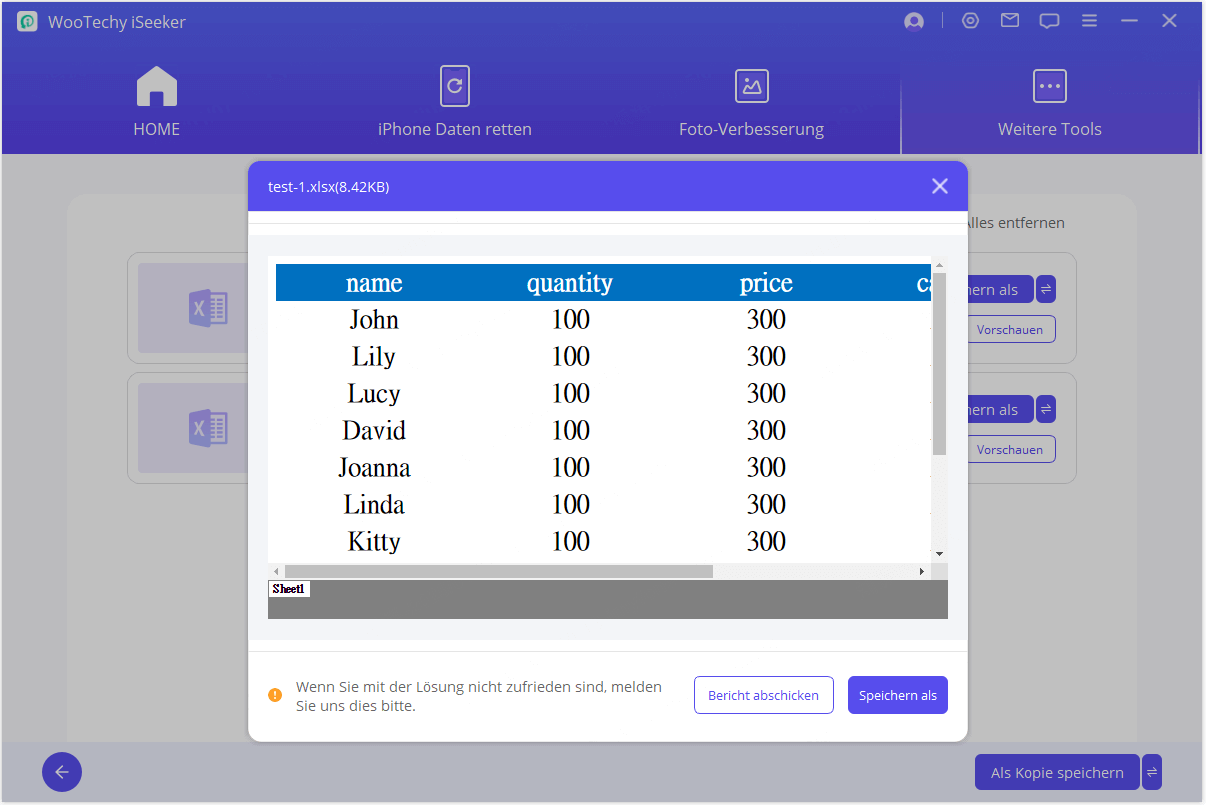Open the Foto-Verbesserung tab
Image resolution: width=1206 pixels, height=805 pixels.
coord(751,102)
